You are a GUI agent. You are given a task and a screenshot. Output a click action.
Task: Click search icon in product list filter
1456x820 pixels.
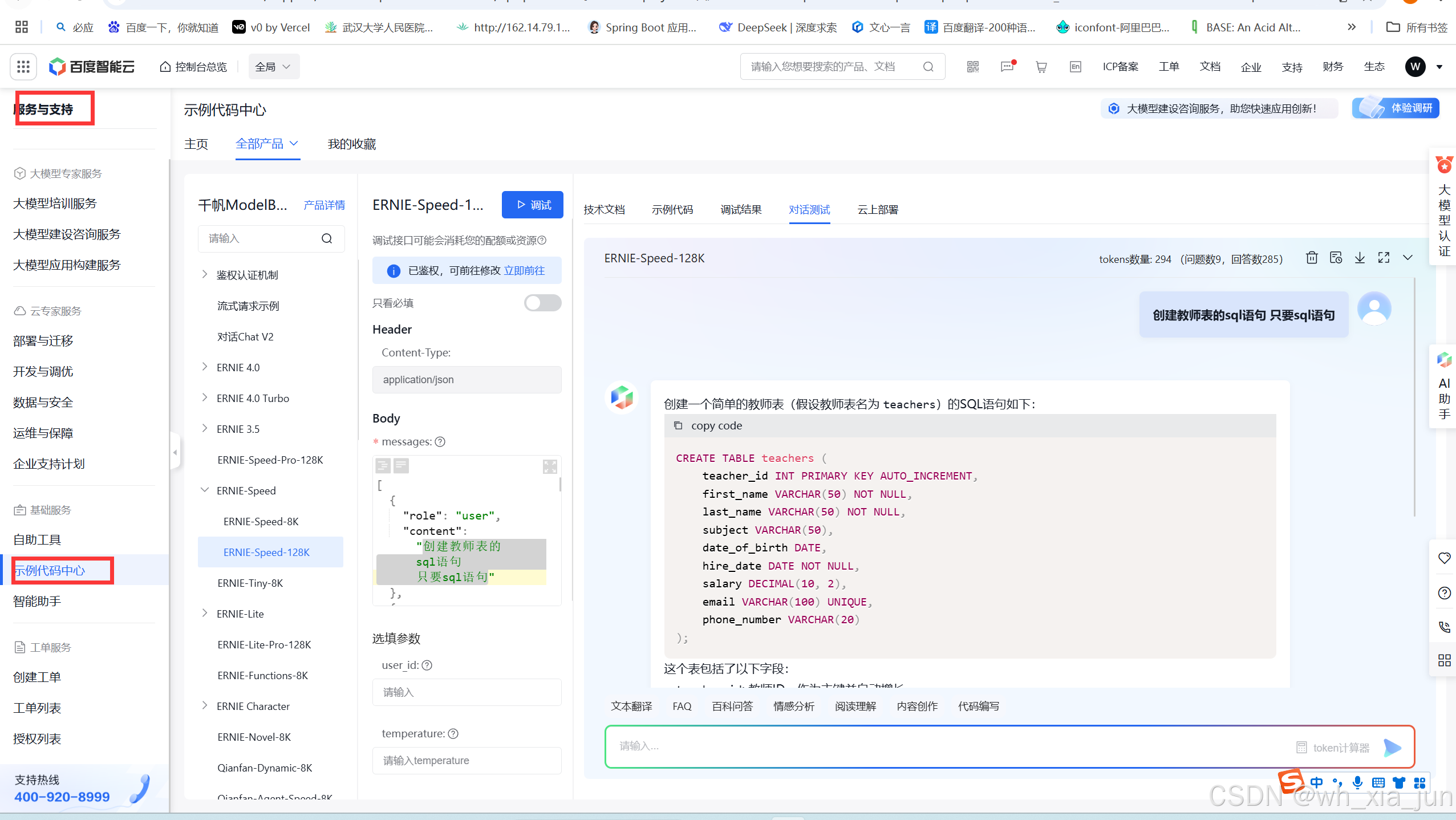[327, 238]
